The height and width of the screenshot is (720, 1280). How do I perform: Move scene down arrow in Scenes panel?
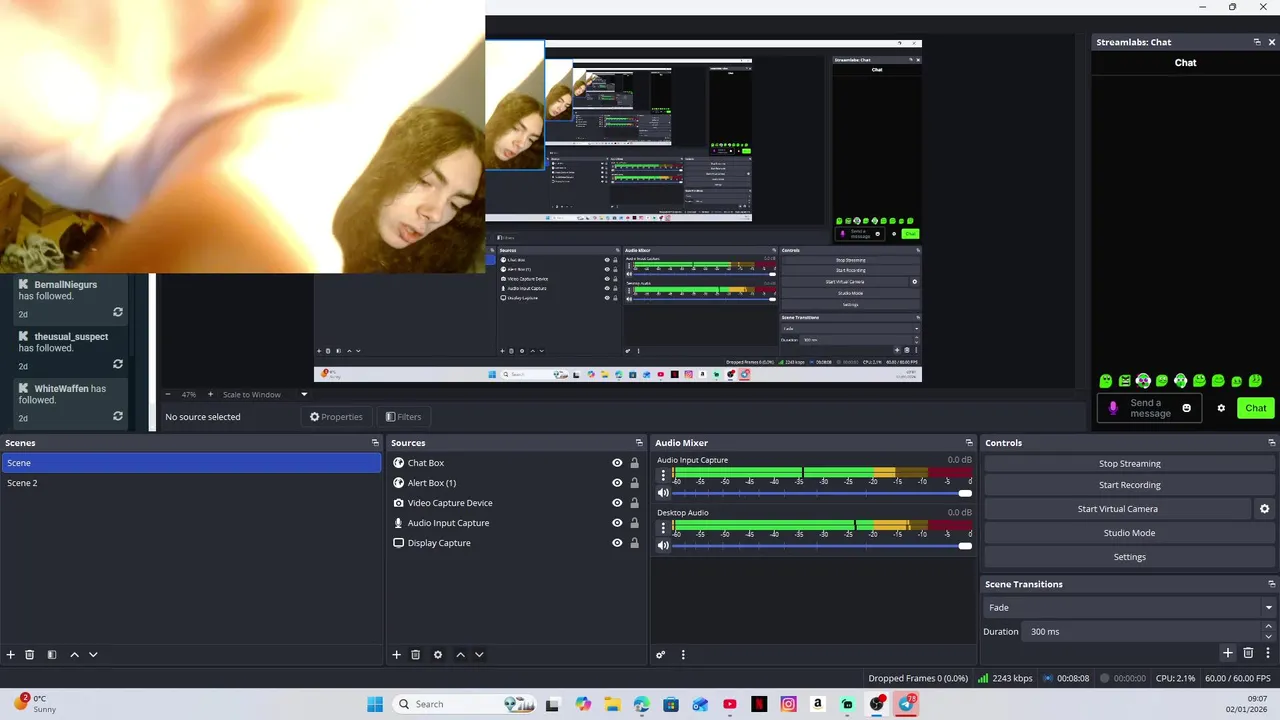(x=93, y=655)
